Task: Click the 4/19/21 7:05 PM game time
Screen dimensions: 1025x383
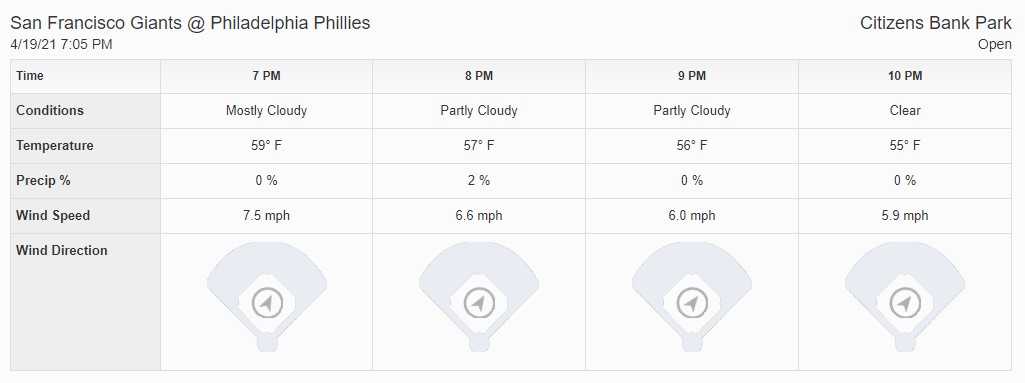Action: [61, 44]
